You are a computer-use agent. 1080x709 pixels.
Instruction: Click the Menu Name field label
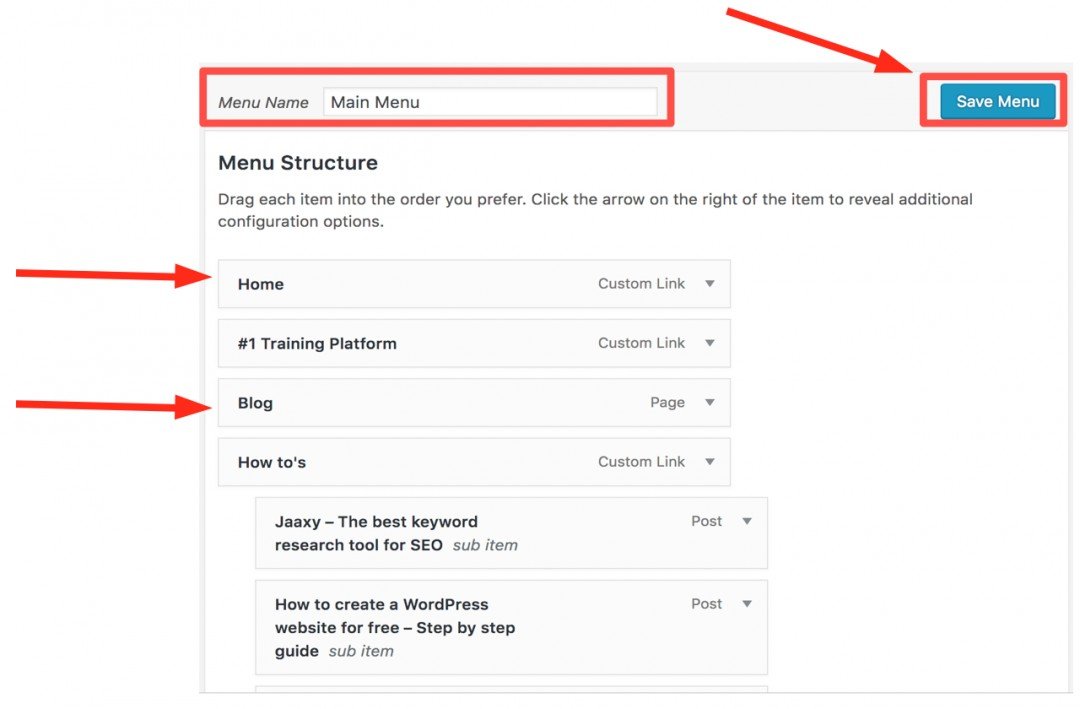click(263, 102)
